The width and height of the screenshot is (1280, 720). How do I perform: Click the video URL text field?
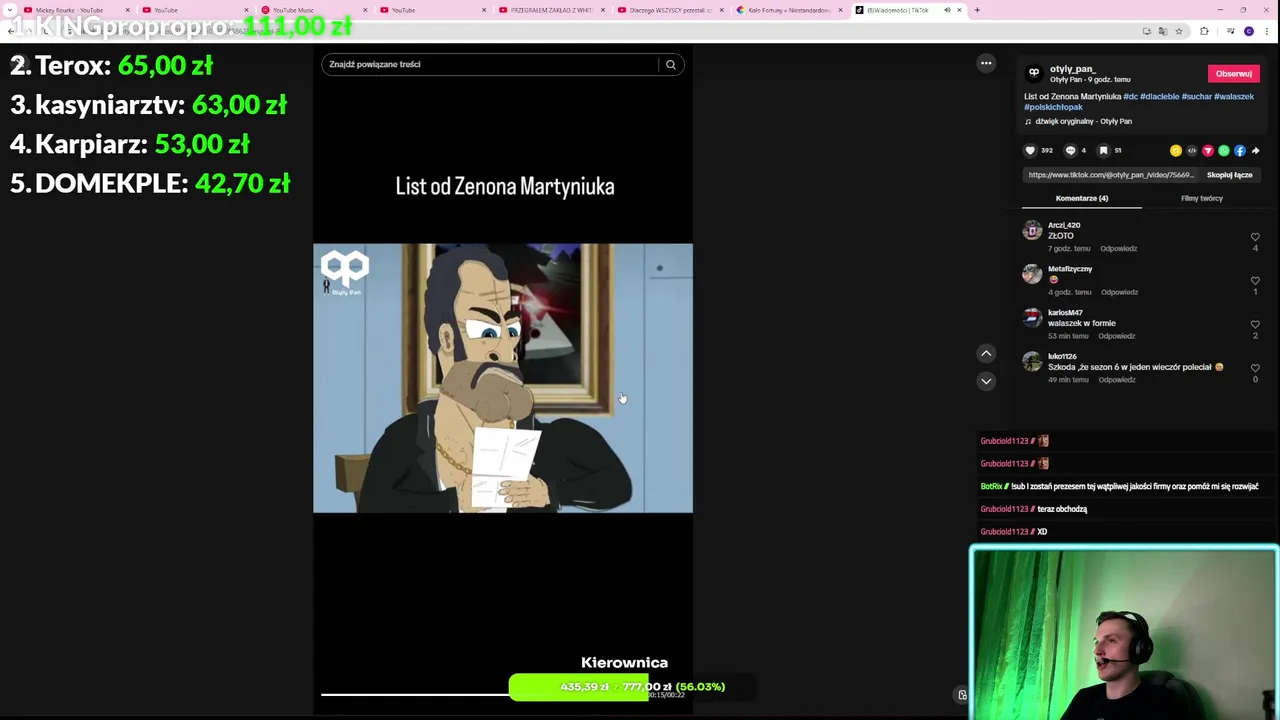pos(1111,175)
